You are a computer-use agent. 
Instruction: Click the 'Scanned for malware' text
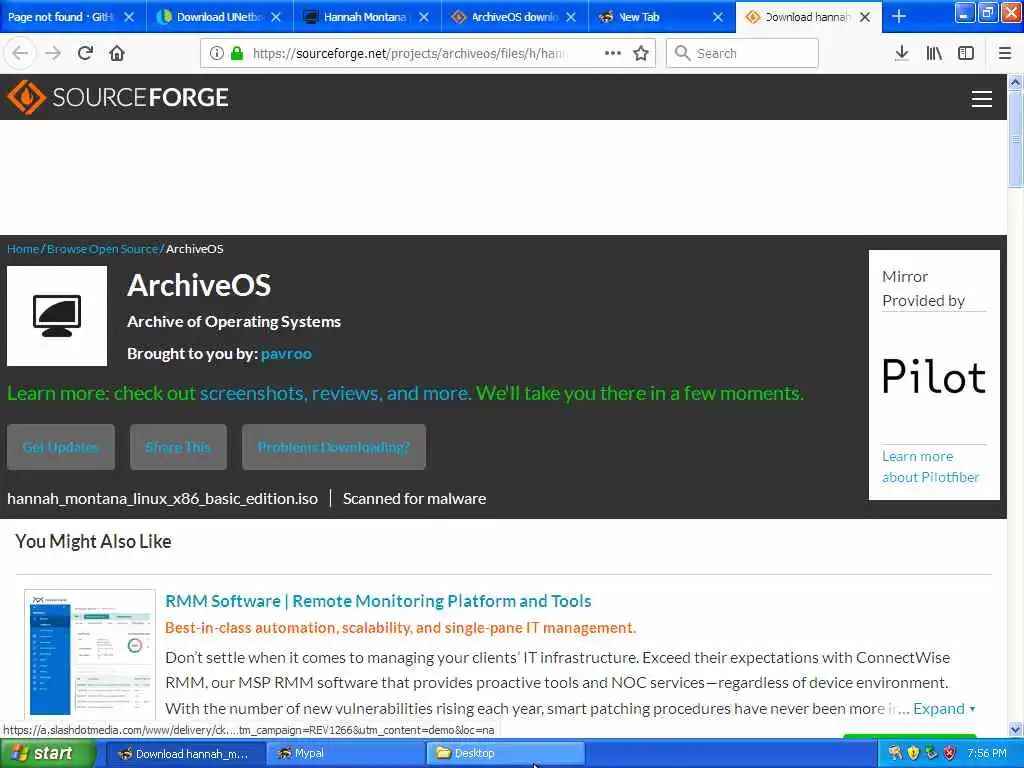(415, 498)
